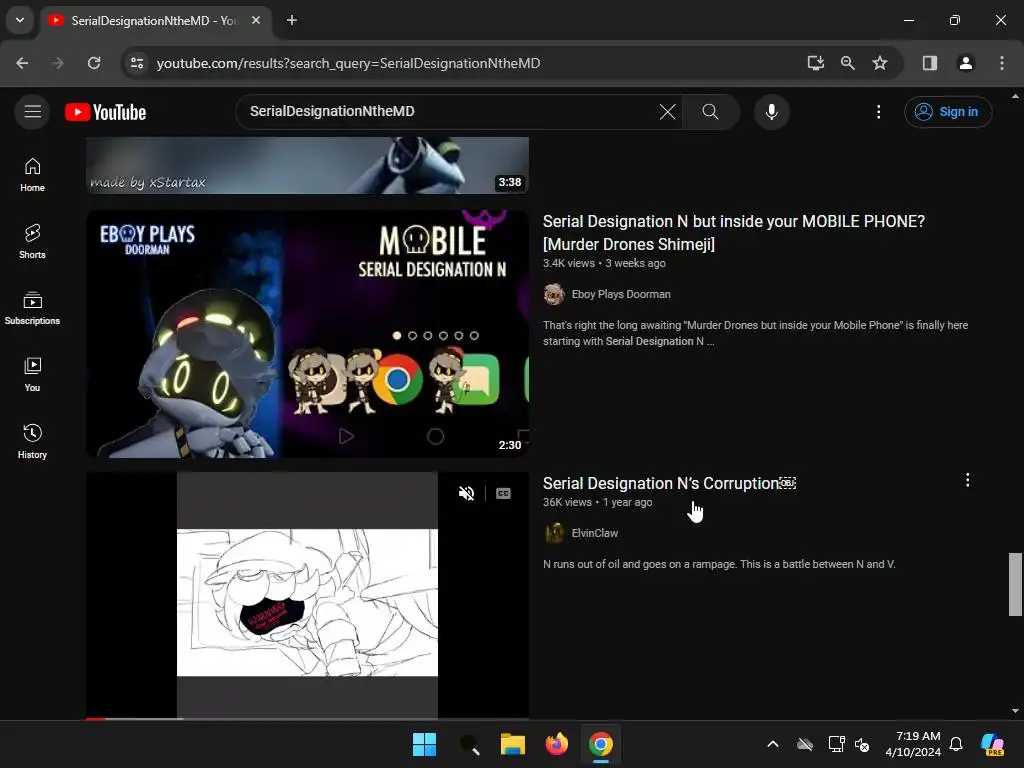Open the zoom indicator in address bar
Image resolution: width=1024 pixels, height=768 pixels.
848,63
